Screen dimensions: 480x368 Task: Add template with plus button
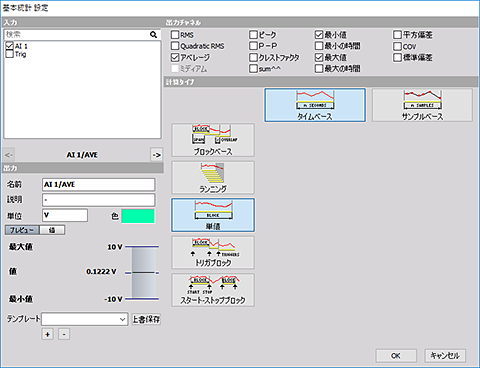[48, 334]
